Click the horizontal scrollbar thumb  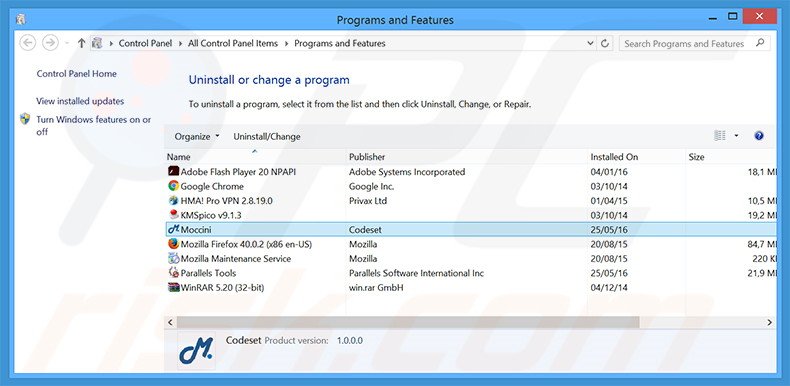pyautogui.click(x=408, y=322)
